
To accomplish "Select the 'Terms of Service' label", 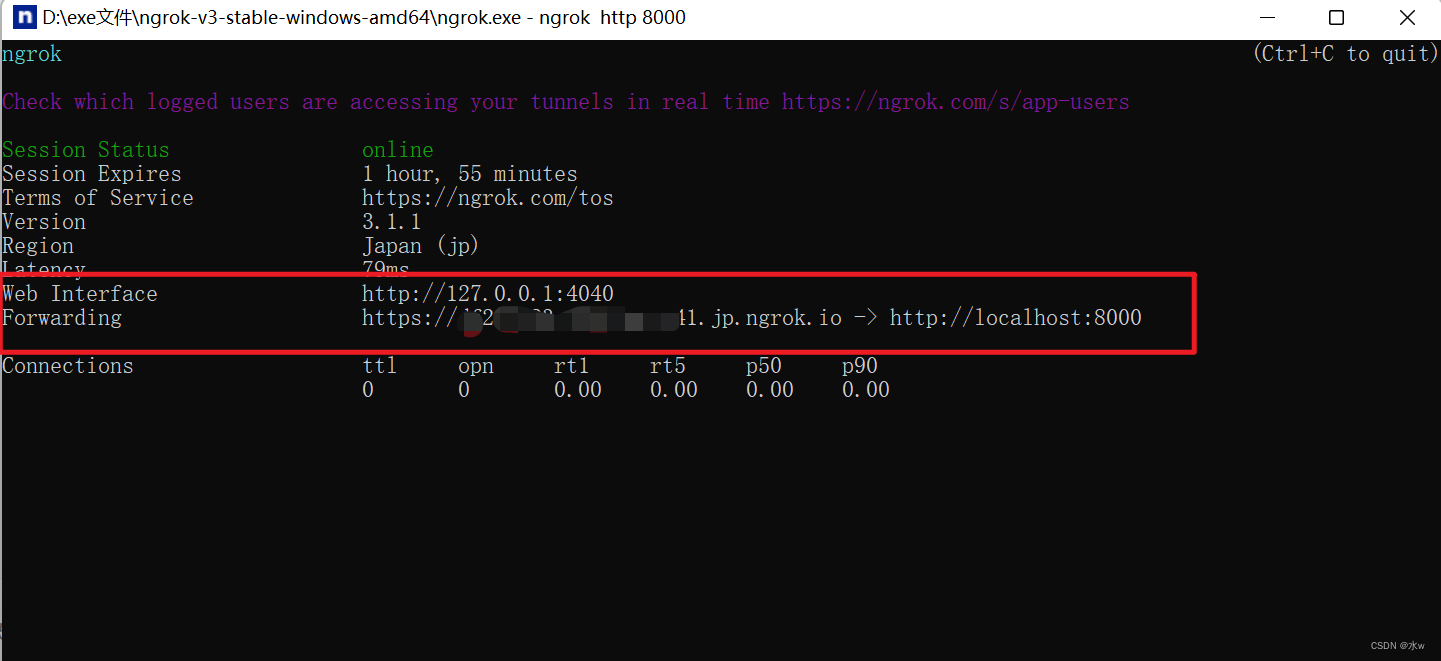I will [x=98, y=198].
